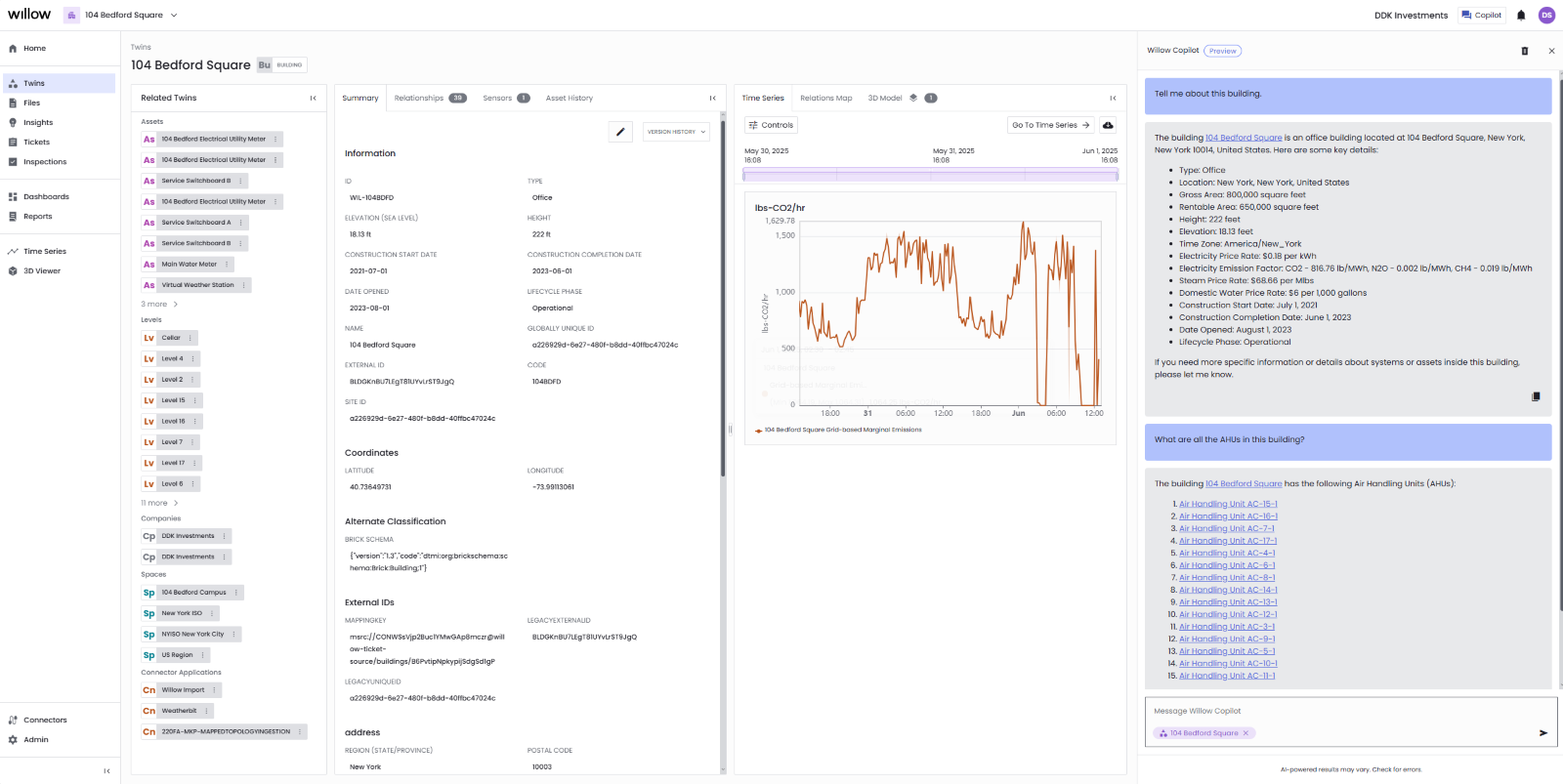Image resolution: width=1563 pixels, height=784 pixels.
Task: Toggle the Copilot button in header
Action: click(1482, 15)
